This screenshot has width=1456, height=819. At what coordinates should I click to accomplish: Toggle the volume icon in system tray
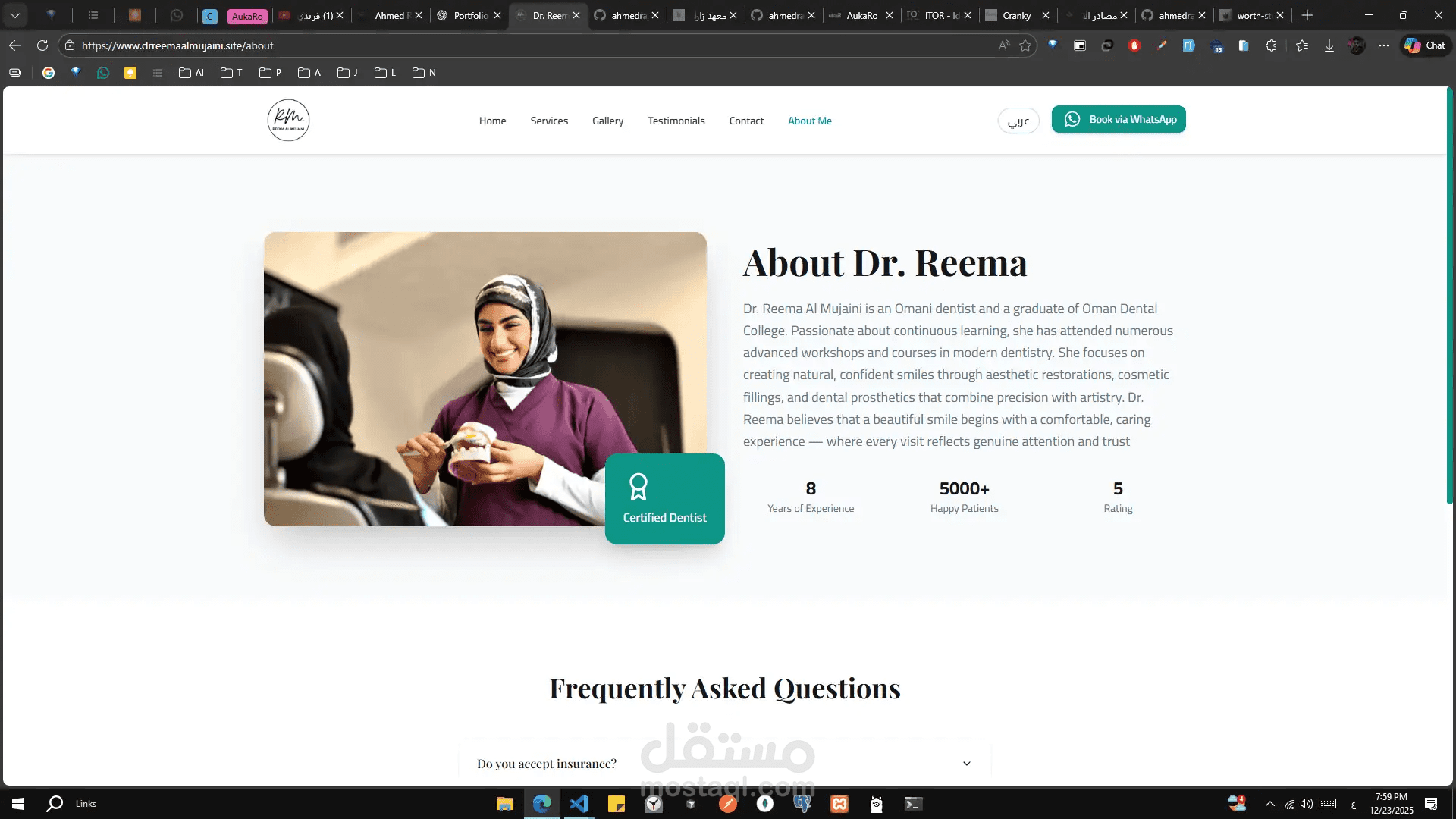click(1306, 804)
